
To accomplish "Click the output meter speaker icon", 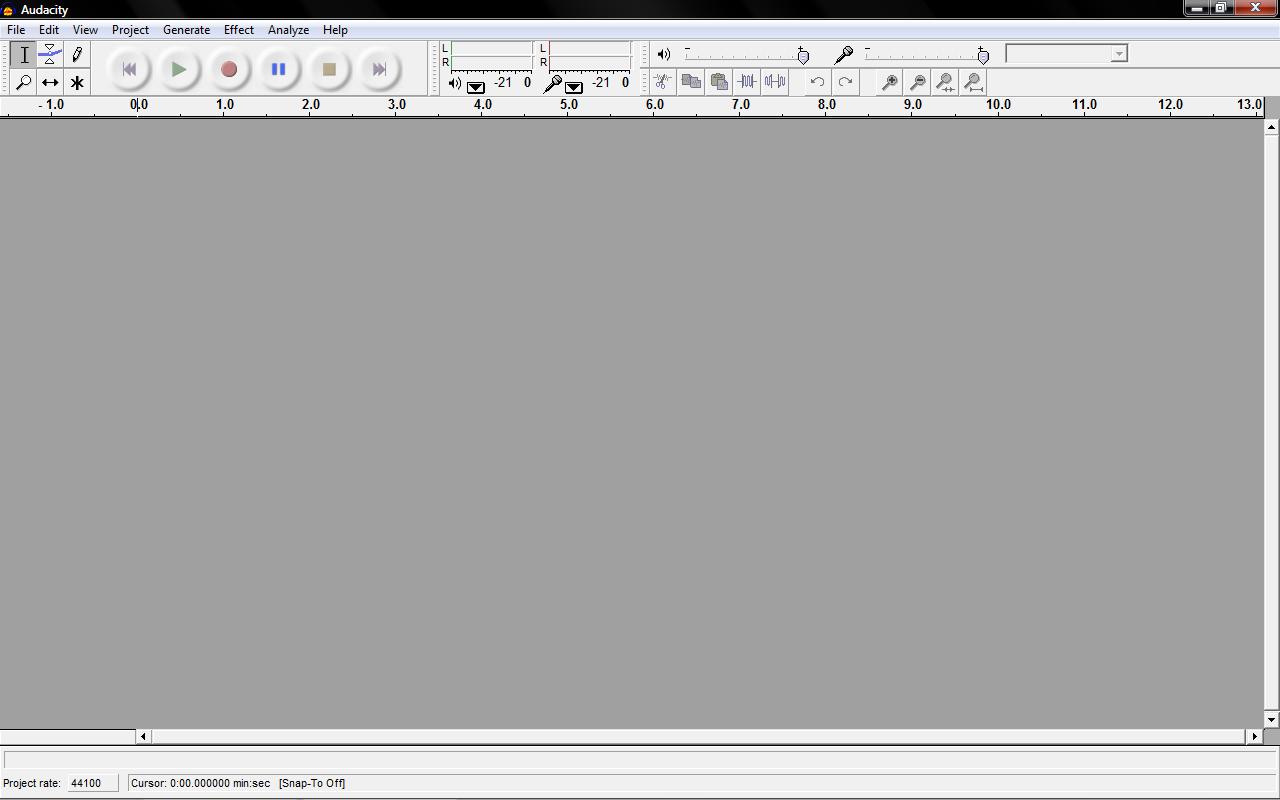I will coord(455,84).
